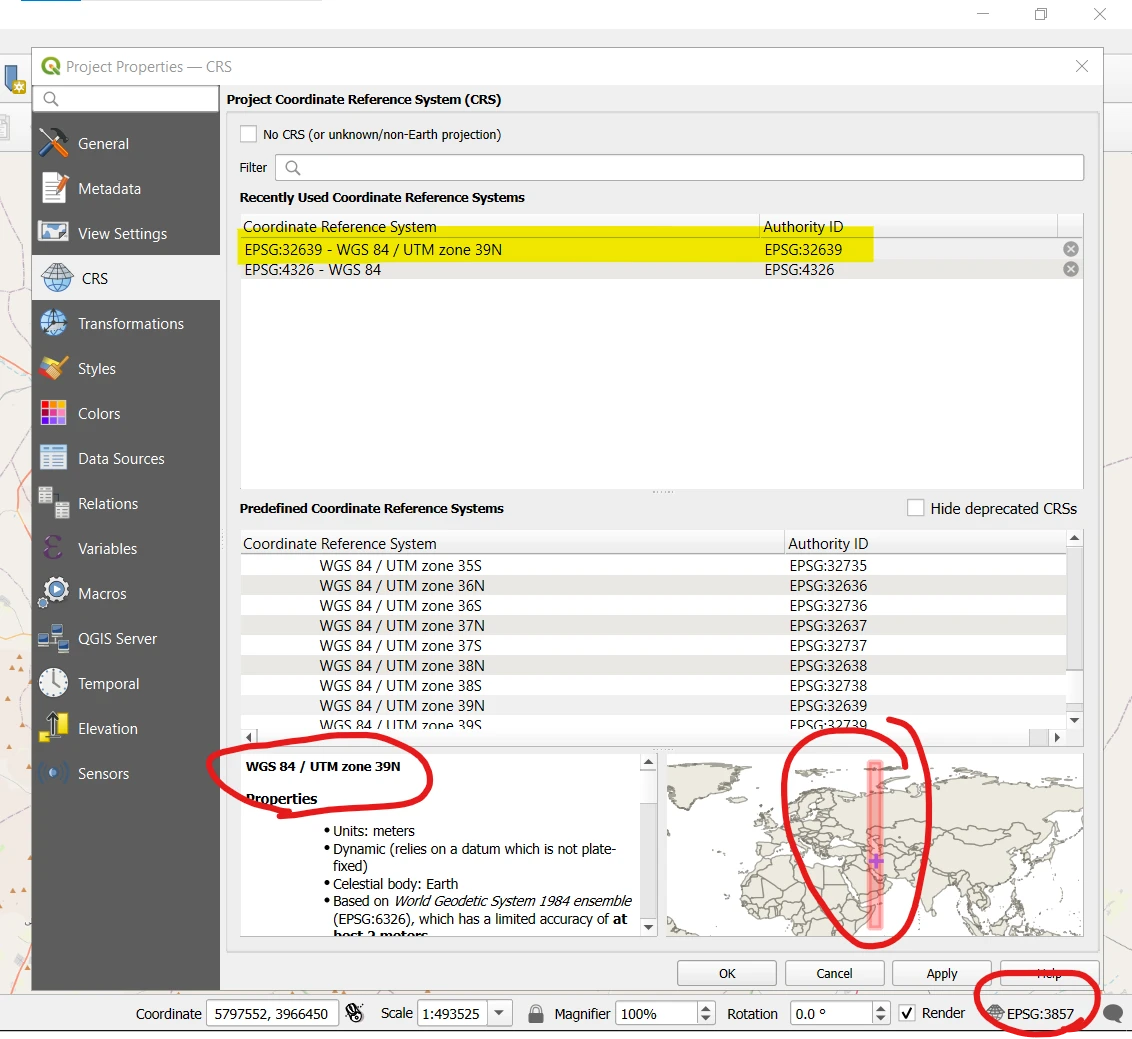Switch to the Variables tab
The height and width of the screenshot is (1039, 1132).
pos(126,548)
